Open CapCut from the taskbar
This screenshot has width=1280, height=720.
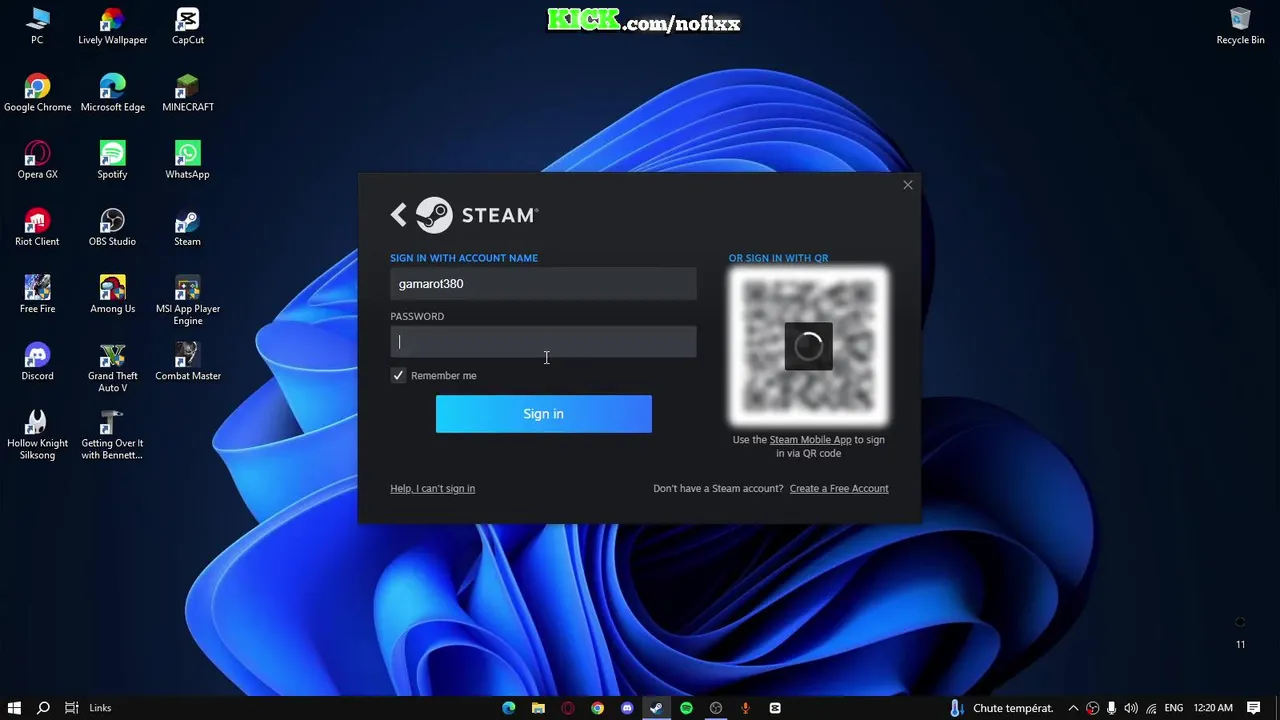(775, 708)
